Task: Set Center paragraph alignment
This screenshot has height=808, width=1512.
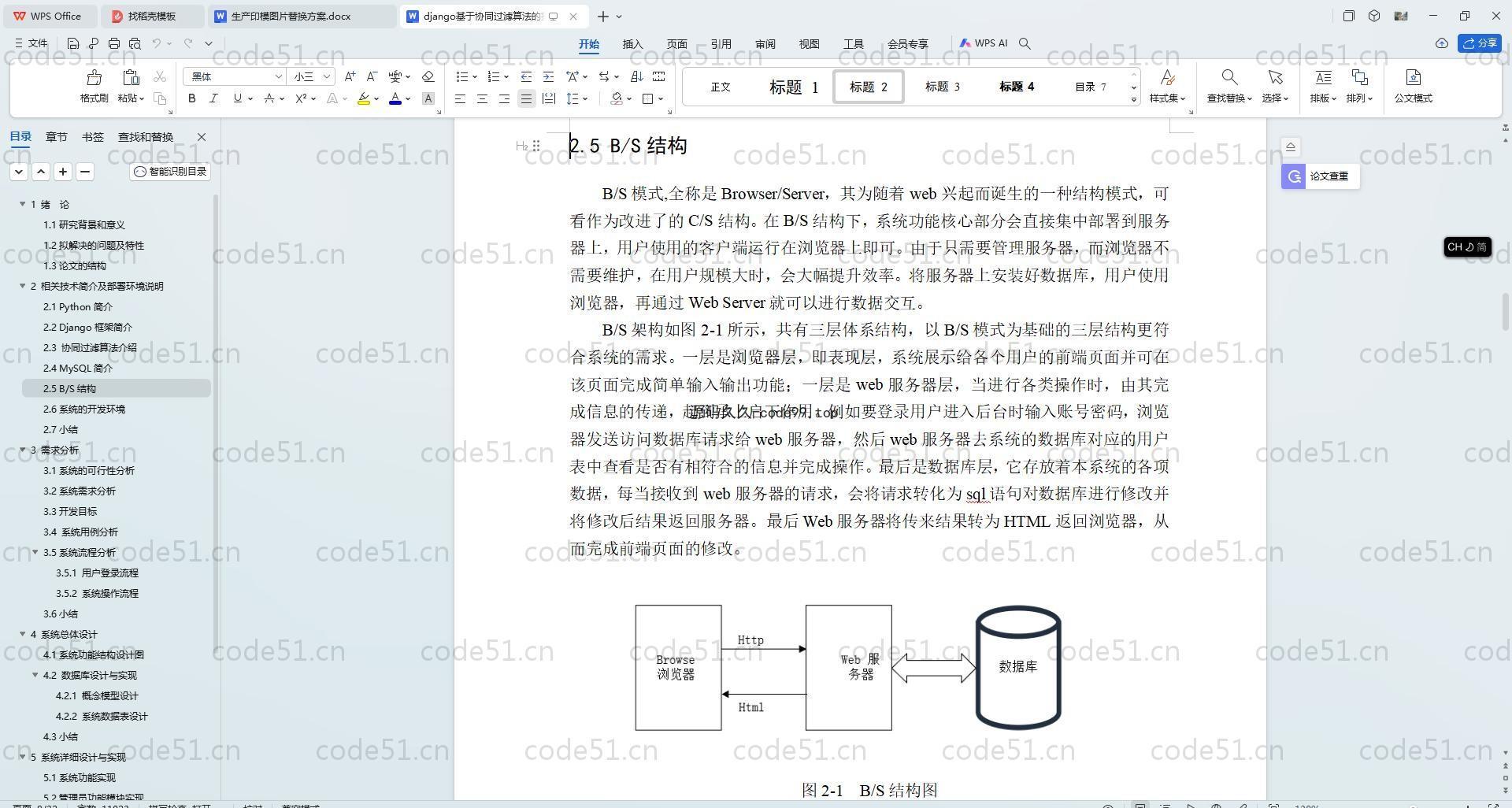Action: point(482,98)
